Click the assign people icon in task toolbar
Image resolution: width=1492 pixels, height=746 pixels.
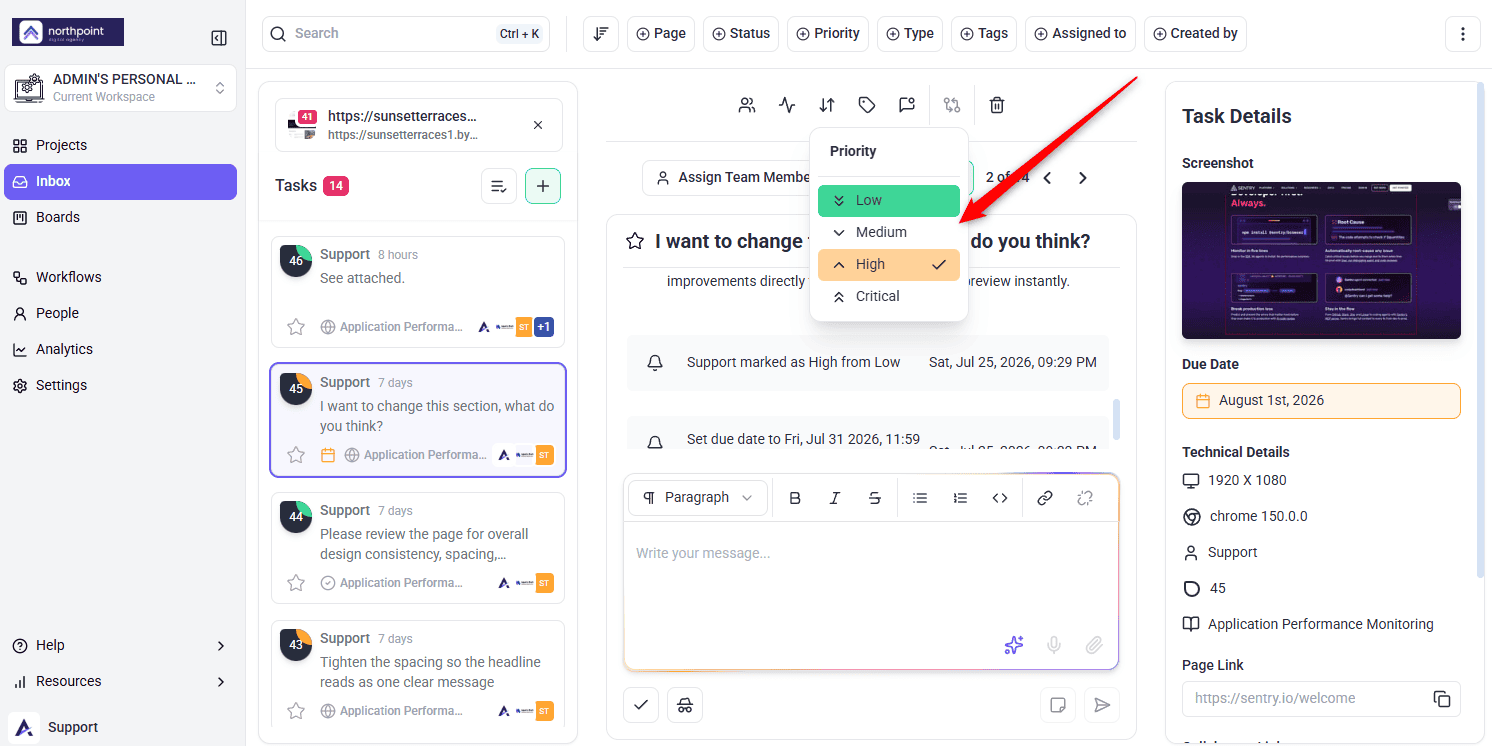click(747, 105)
